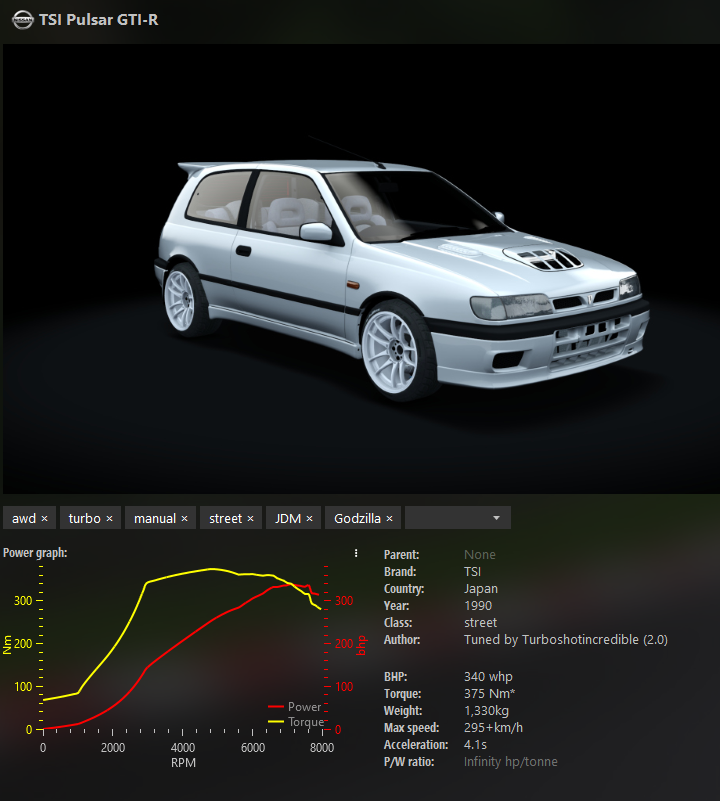Click the Acceleration field label
The width and height of the screenshot is (720, 801).
pos(416,745)
